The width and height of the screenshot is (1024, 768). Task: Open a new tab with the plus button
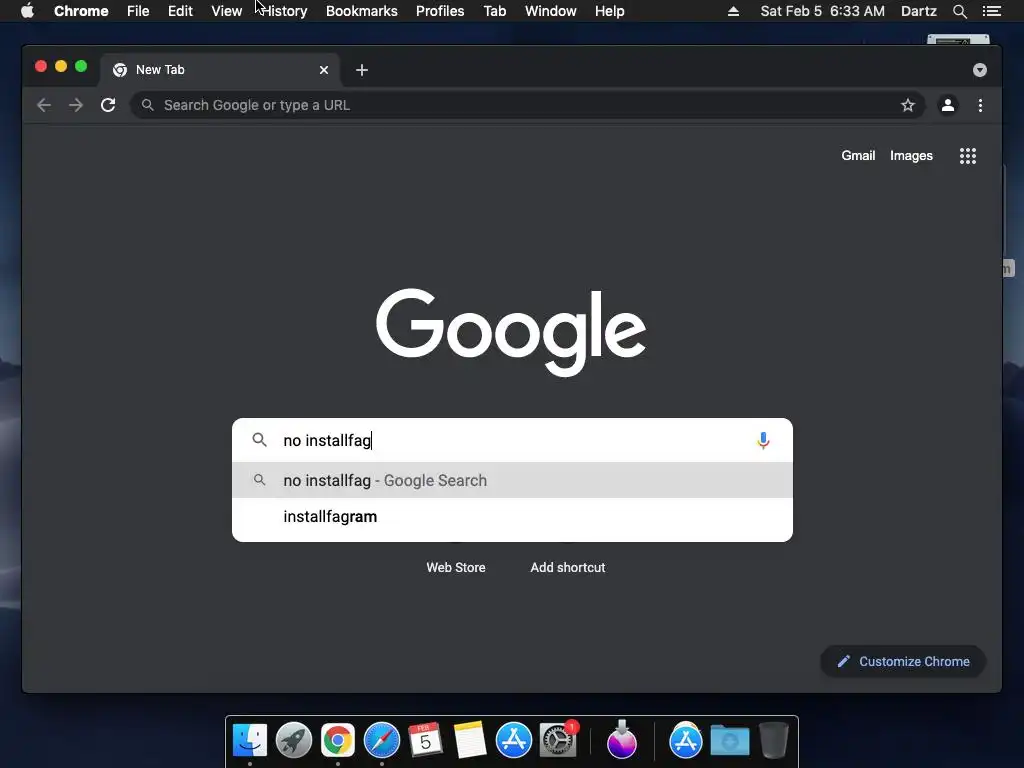point(362,70)
